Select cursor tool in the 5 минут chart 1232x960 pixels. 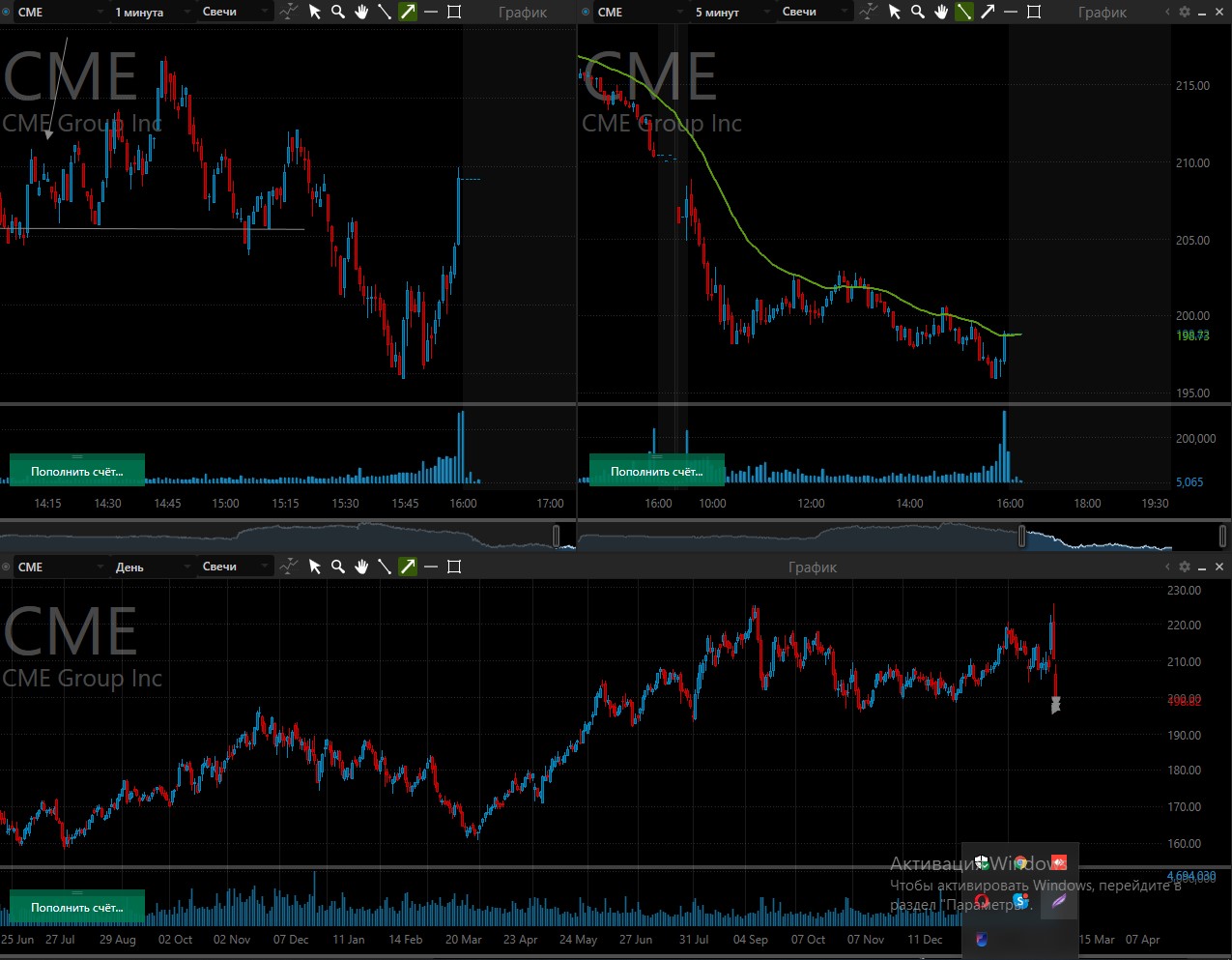pyautogui.click(x=895, y=12)
